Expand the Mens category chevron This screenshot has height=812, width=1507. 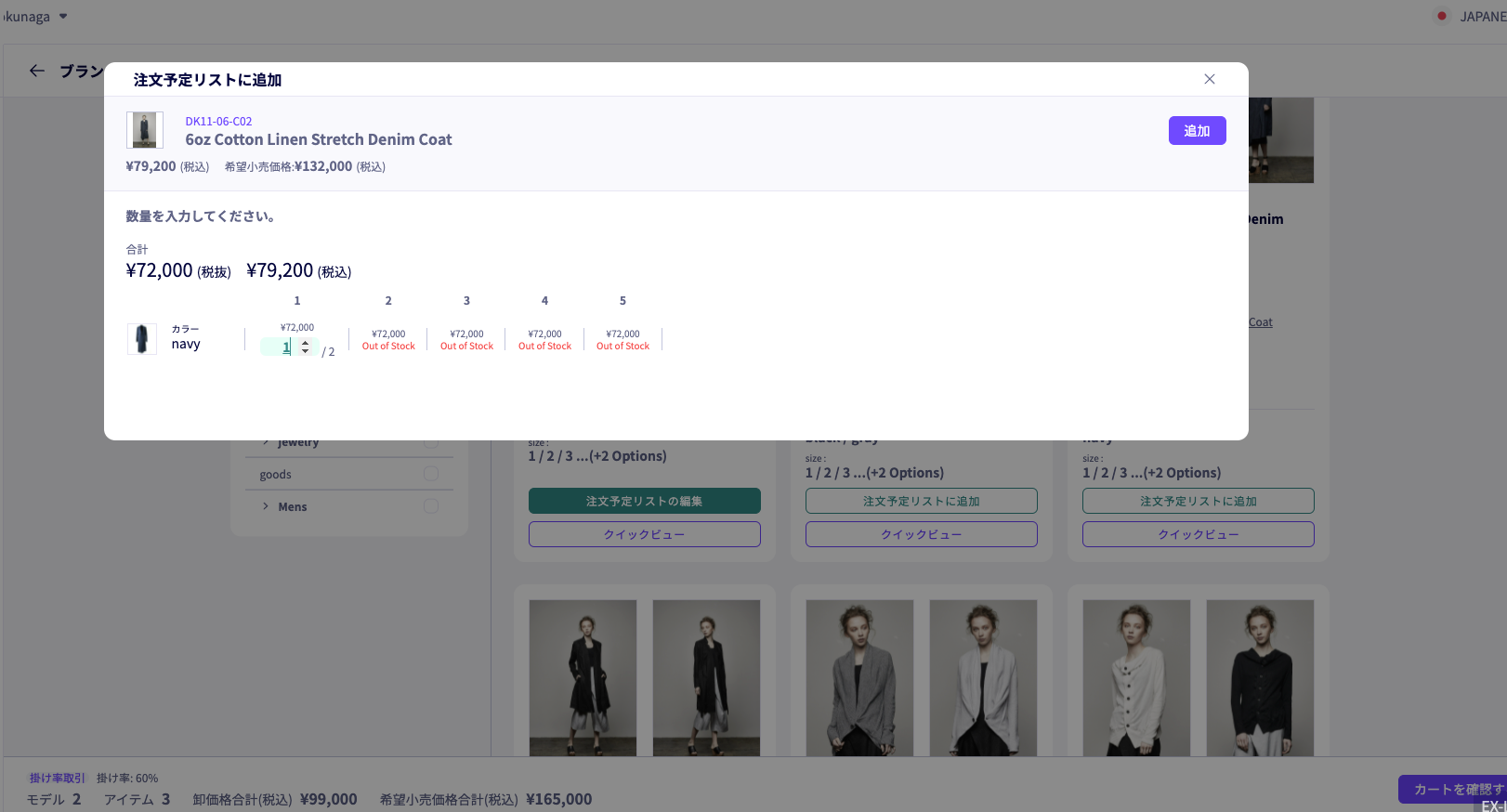click(x=266, y=506)
